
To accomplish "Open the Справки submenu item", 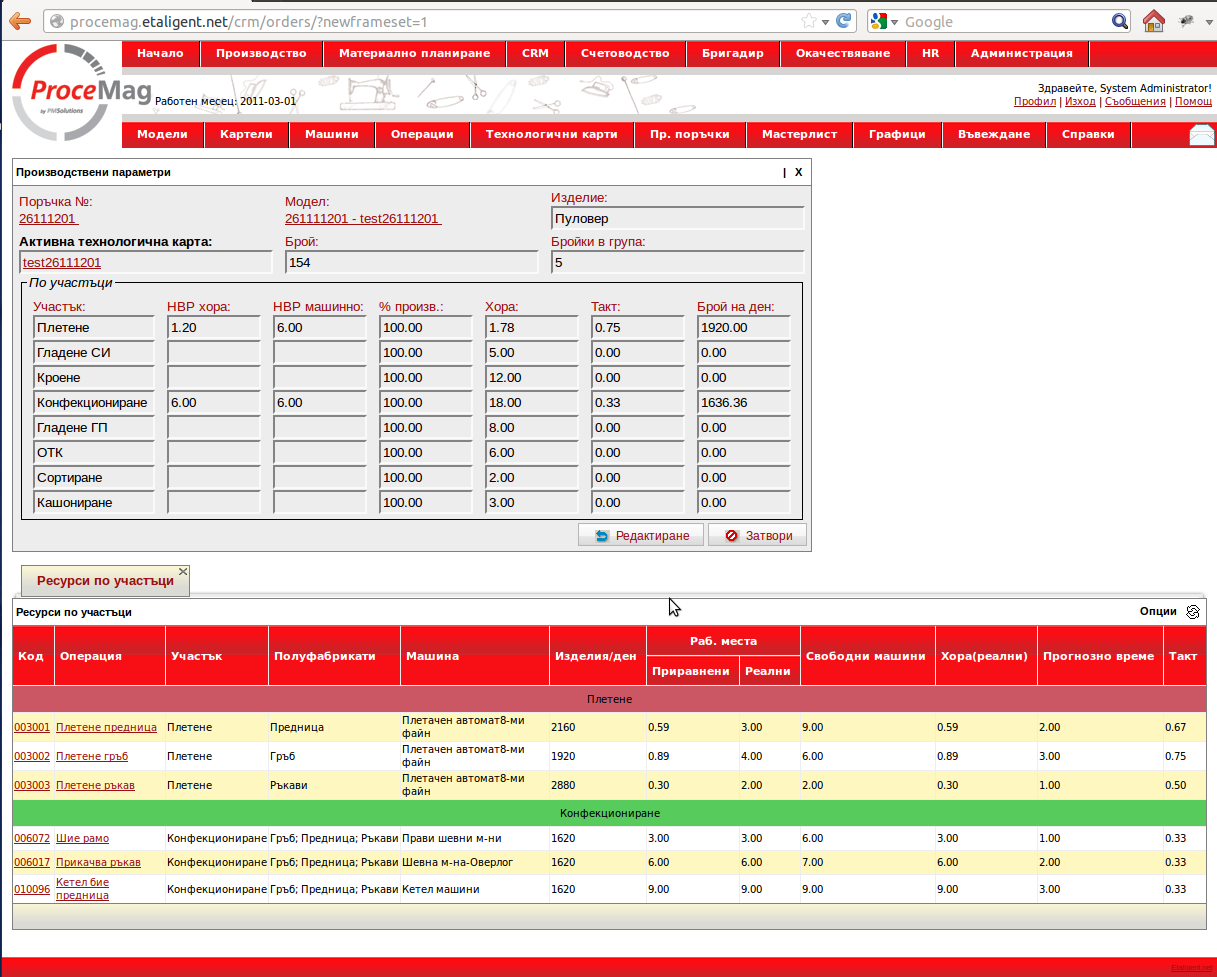I will pos(1088,134).
